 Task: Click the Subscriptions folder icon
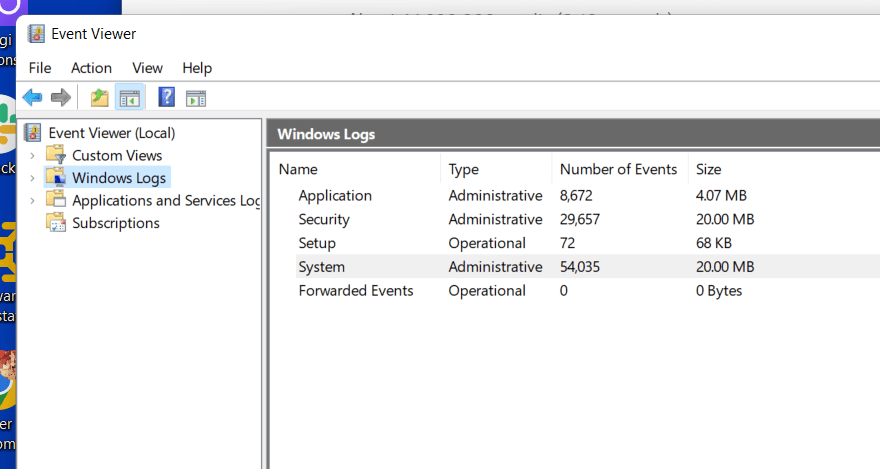[56, 222]
